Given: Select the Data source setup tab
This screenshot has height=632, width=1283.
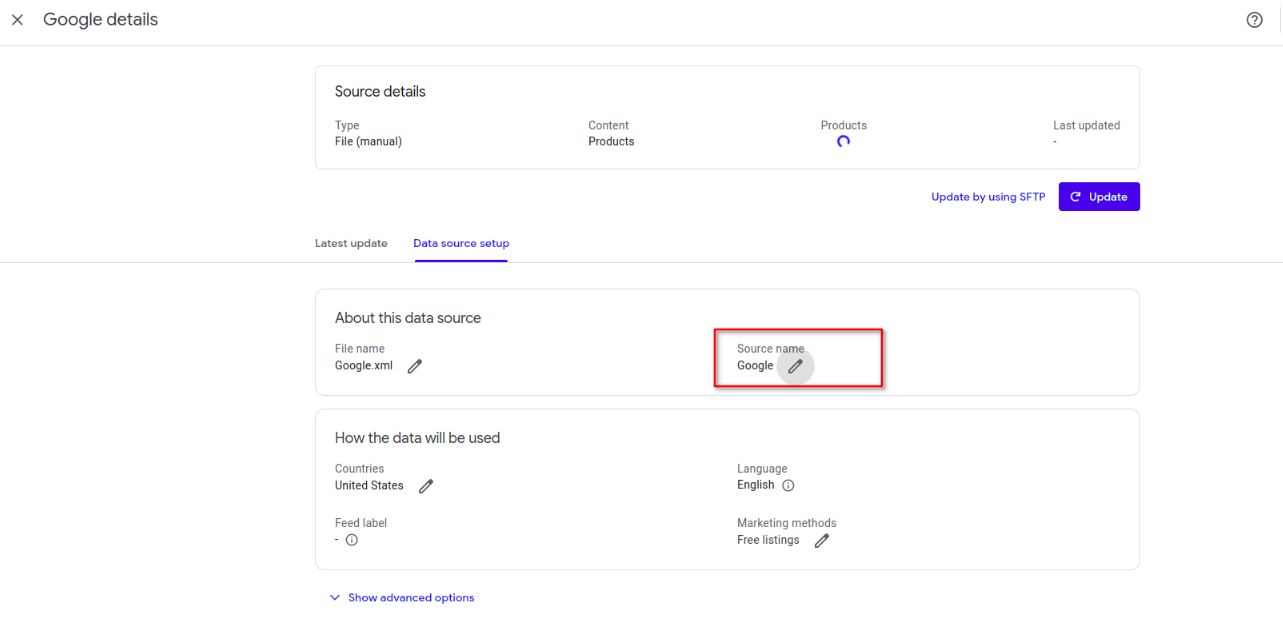Looking at the screenshot, I should pos(461,243).
